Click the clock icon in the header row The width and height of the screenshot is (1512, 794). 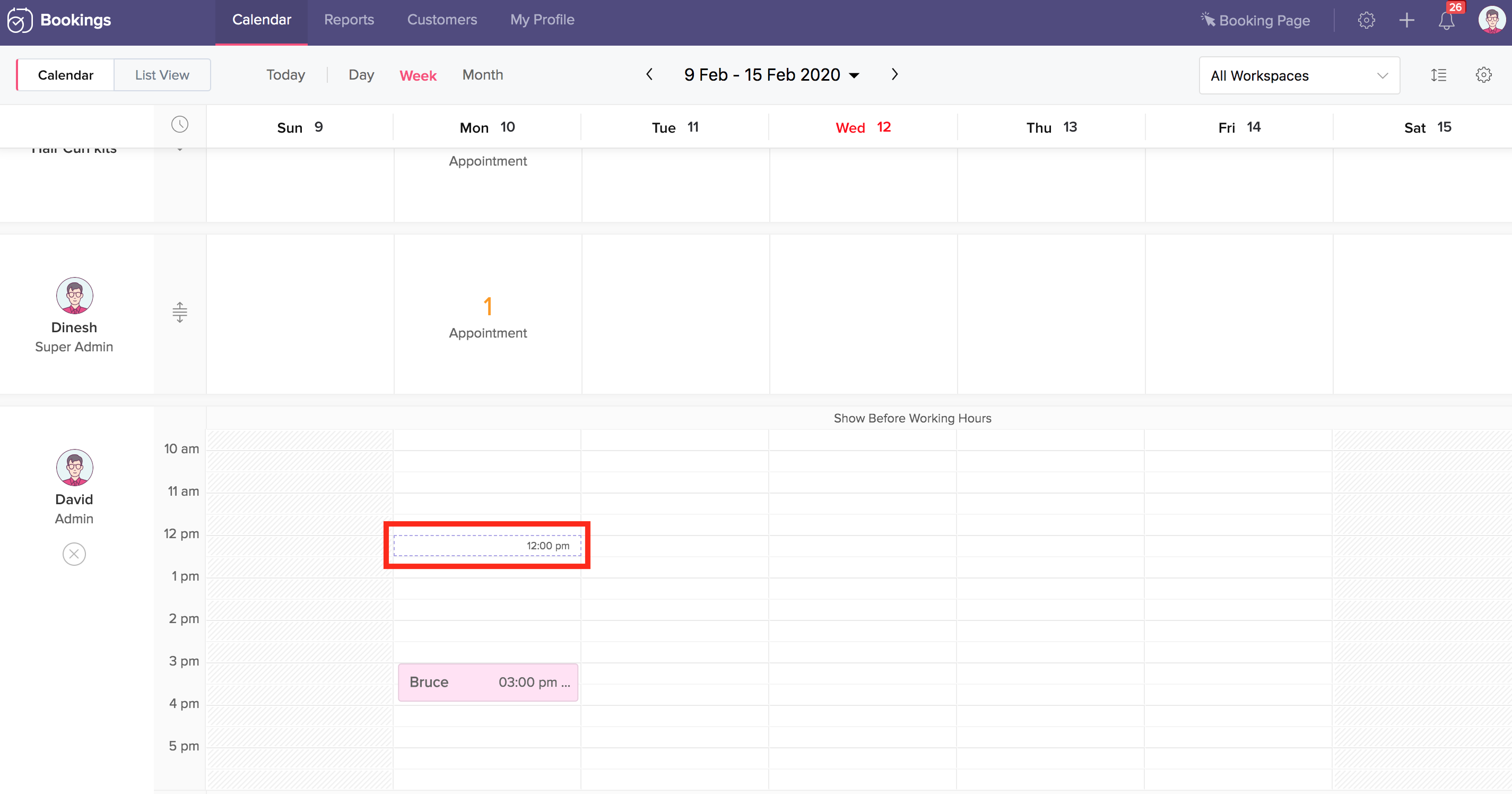(x=180, y=125)
